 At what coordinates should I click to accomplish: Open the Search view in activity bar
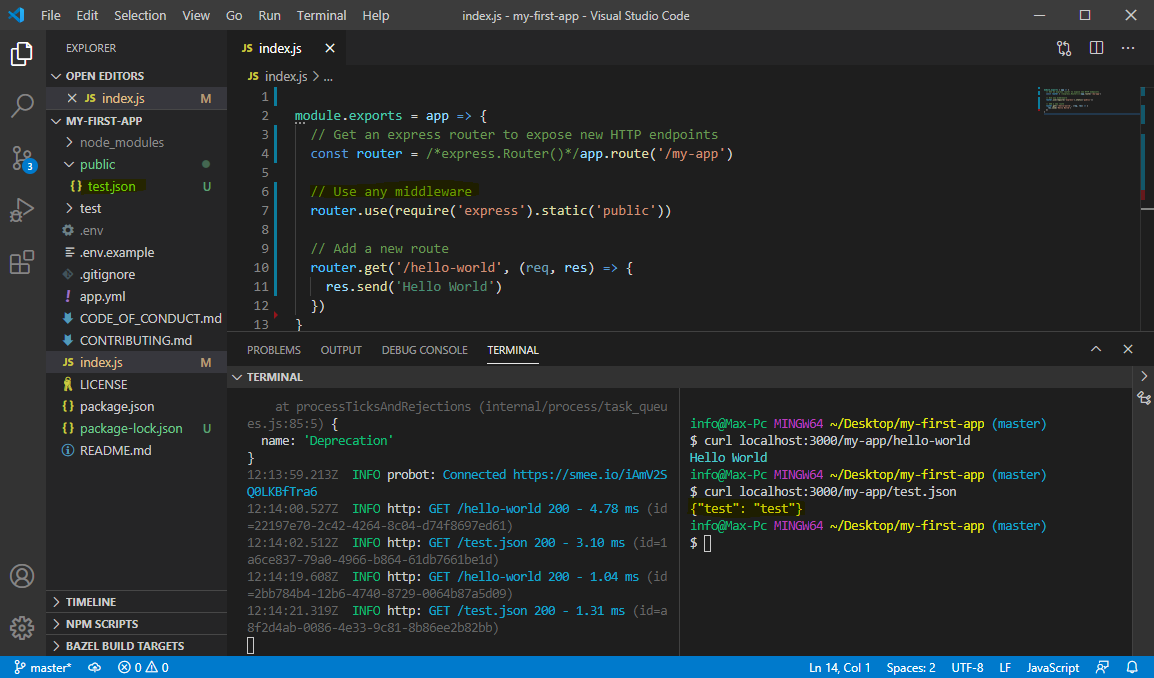pos(22,105)
